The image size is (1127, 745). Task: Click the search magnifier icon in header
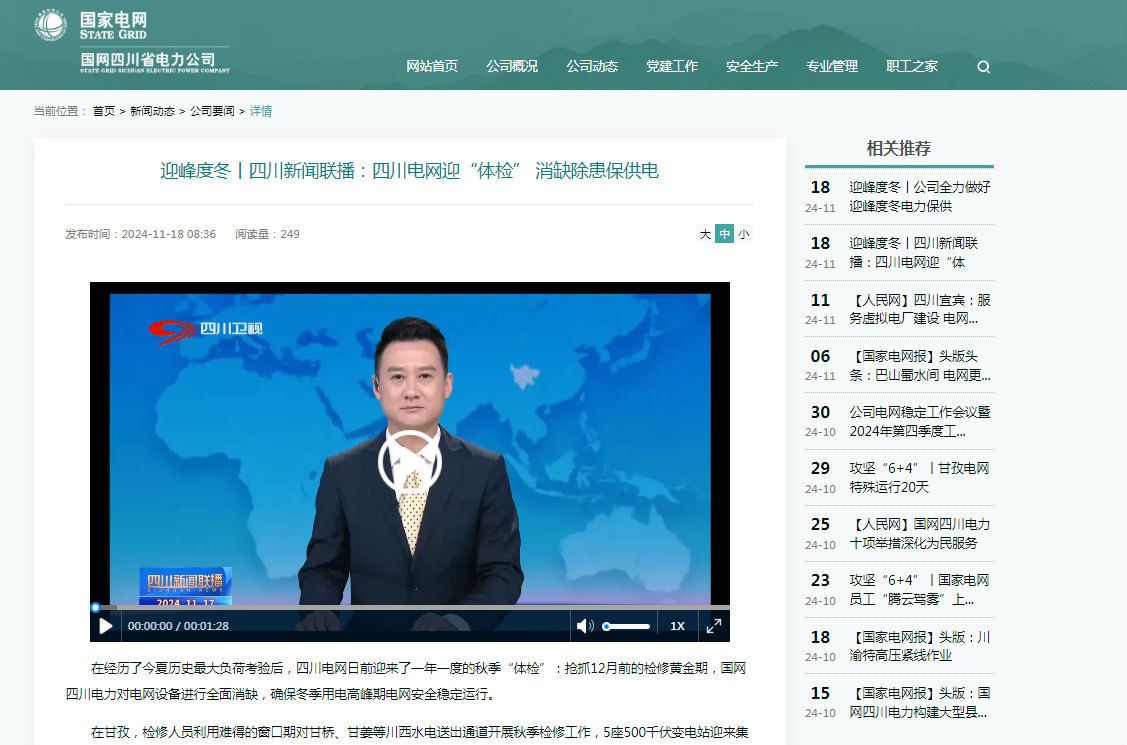point(983,67)
